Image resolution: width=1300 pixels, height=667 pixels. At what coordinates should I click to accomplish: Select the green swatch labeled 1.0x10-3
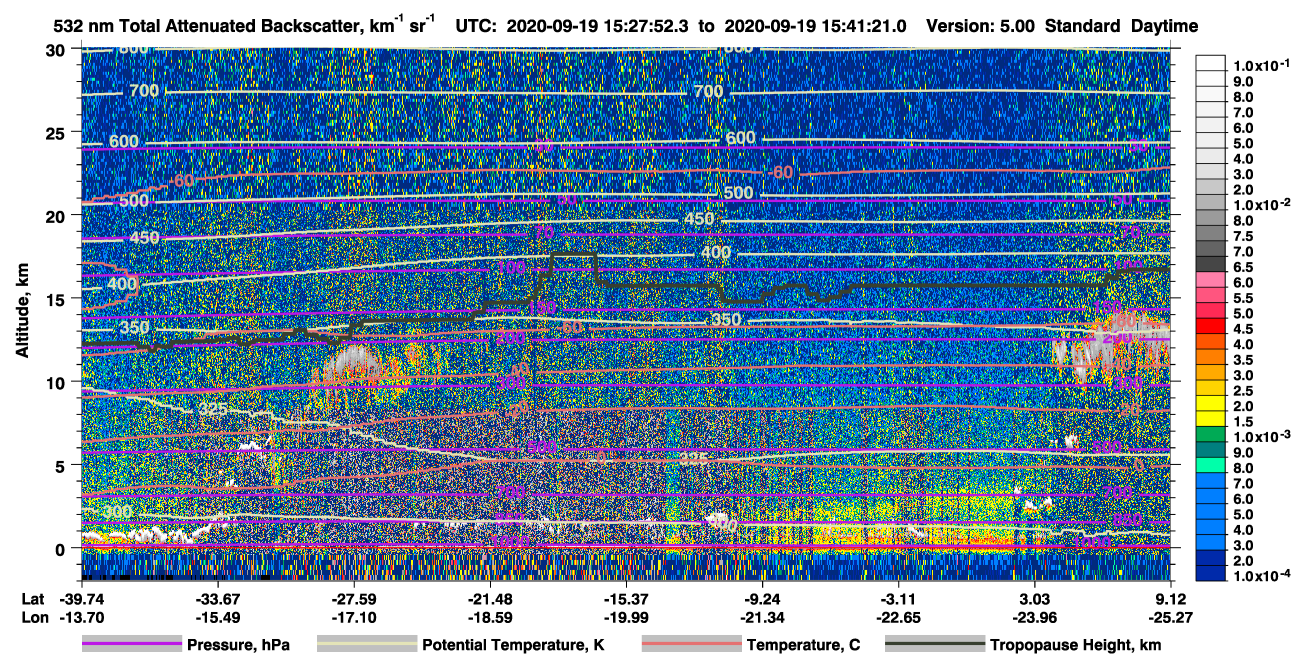coord(1211,436)
